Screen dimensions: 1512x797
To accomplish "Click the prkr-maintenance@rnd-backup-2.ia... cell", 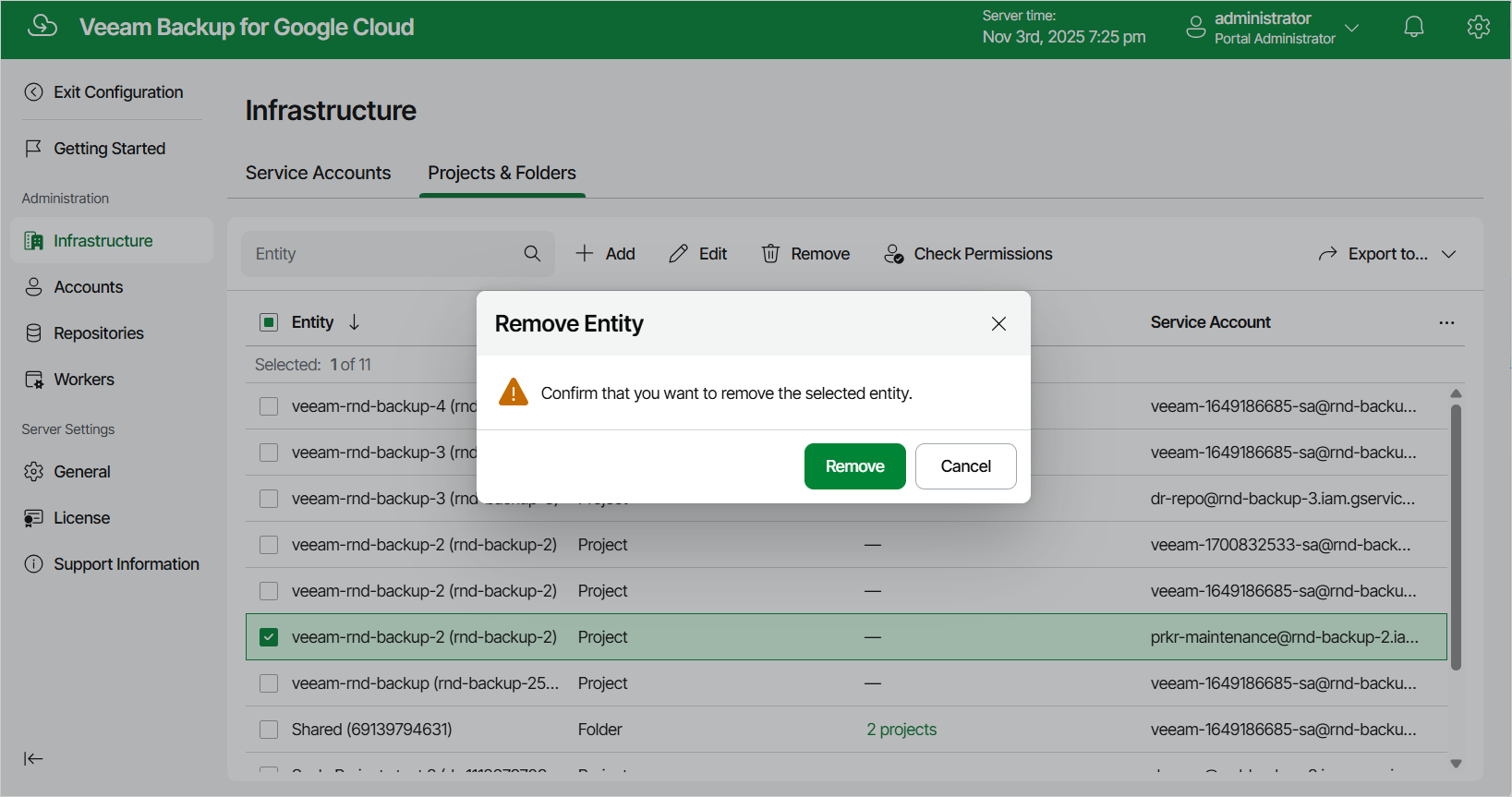I will (x=1284, y=637).
